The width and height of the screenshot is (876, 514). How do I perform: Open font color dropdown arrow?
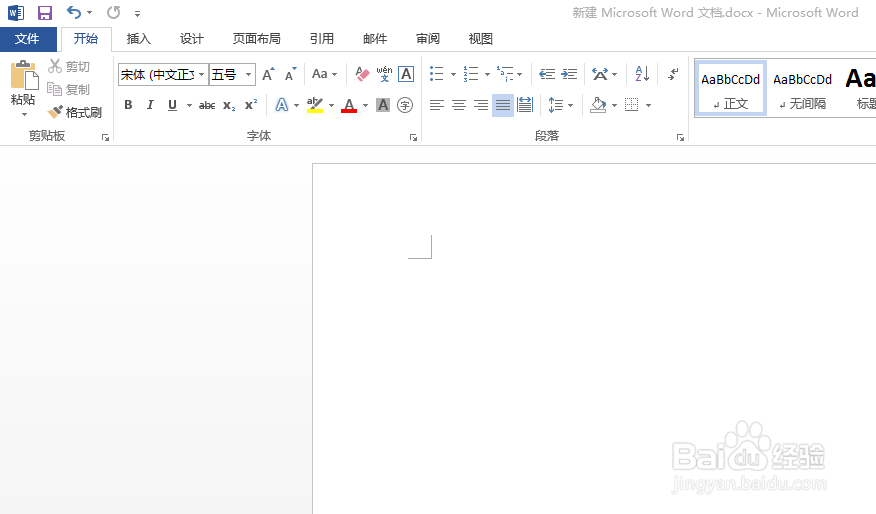(365, 105)
